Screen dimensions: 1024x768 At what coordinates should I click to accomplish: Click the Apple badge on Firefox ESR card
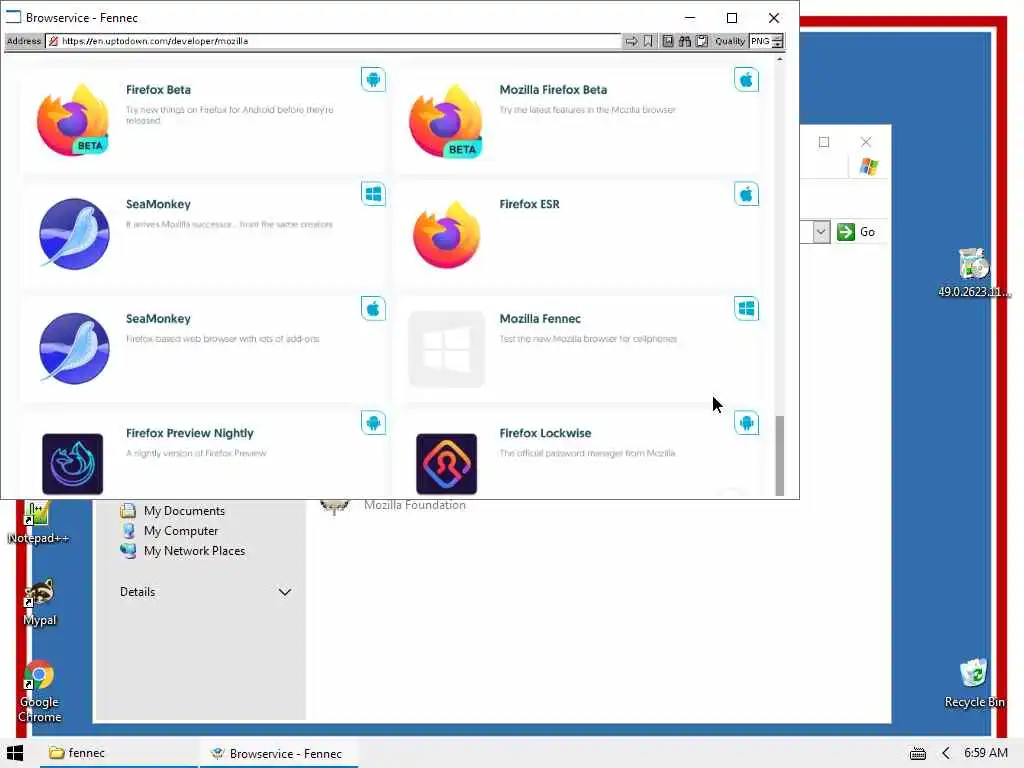[746, 194]
